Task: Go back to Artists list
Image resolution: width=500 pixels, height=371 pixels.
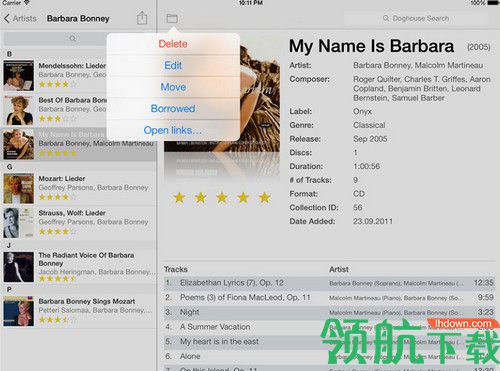Action: pyautogui.click(x=20, y=18)
